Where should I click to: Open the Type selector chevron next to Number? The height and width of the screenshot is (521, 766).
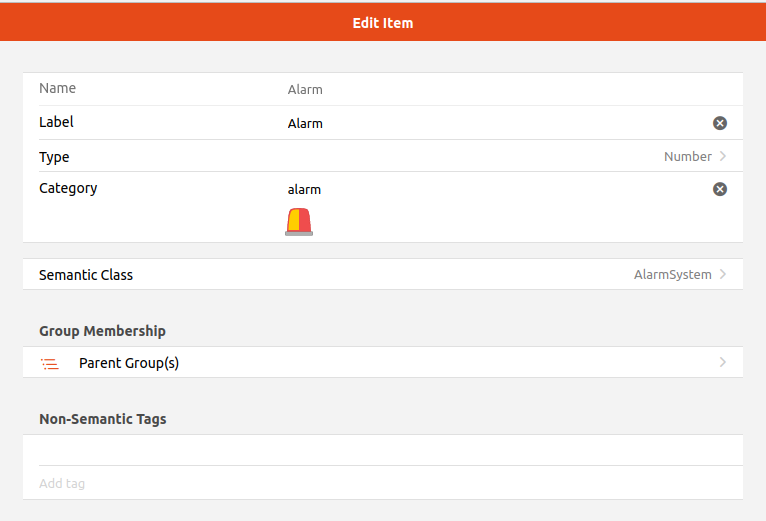[x=723, y=156]
